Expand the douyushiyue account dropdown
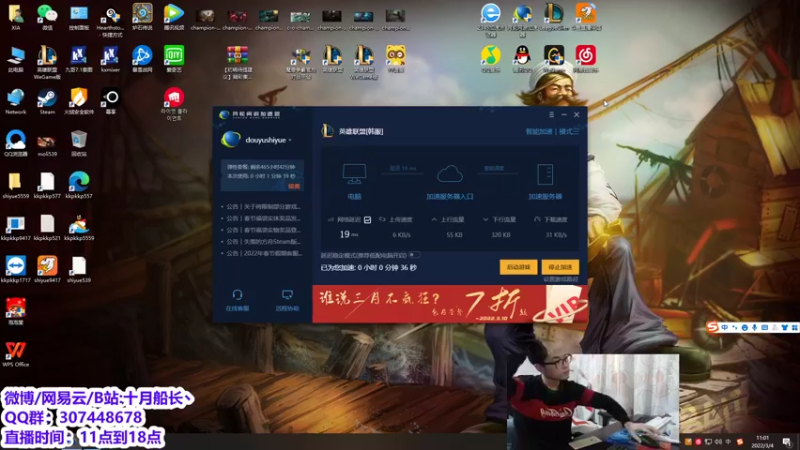 coord(290,140)
